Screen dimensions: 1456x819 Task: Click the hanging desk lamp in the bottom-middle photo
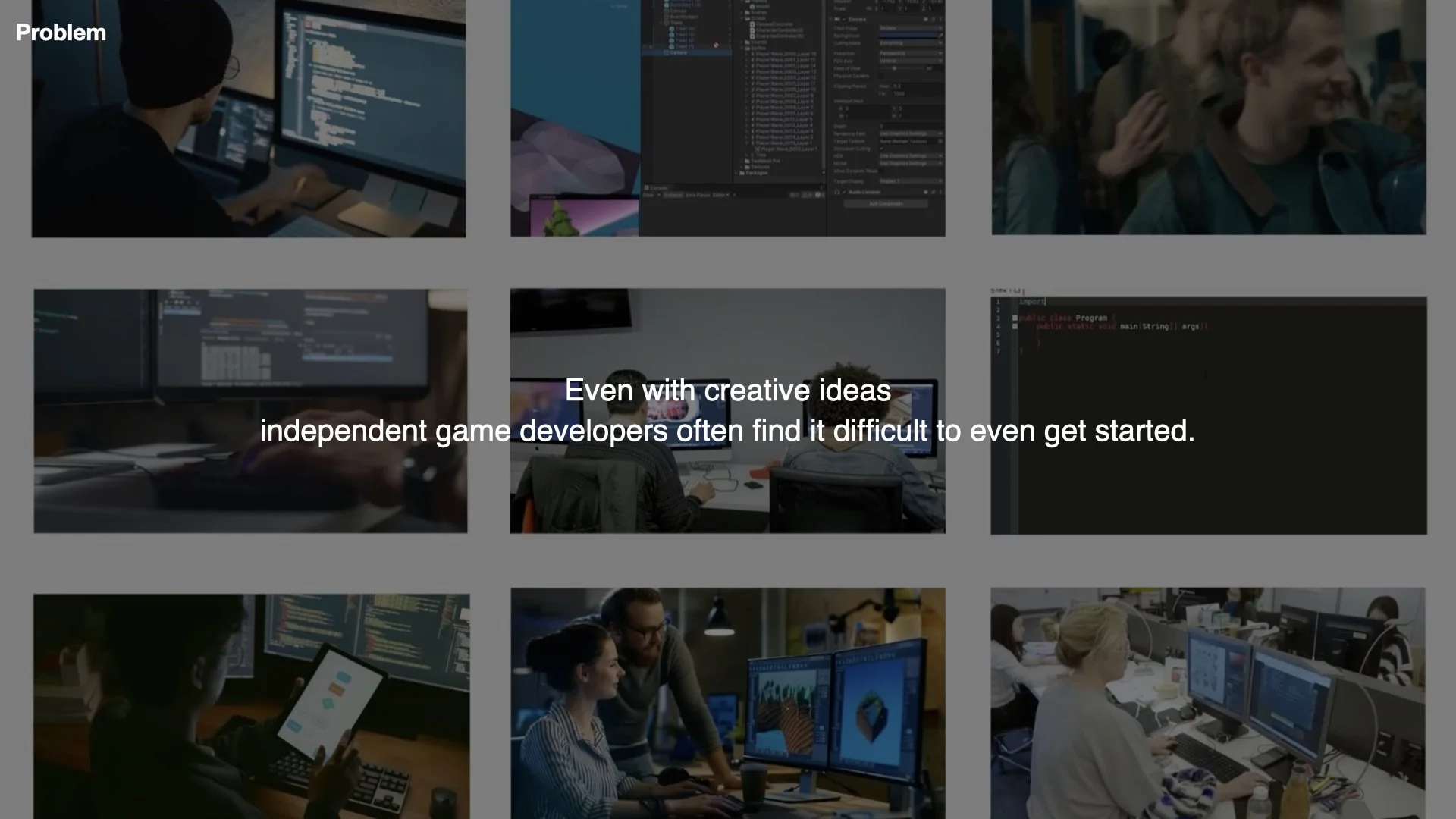(719, 620)
